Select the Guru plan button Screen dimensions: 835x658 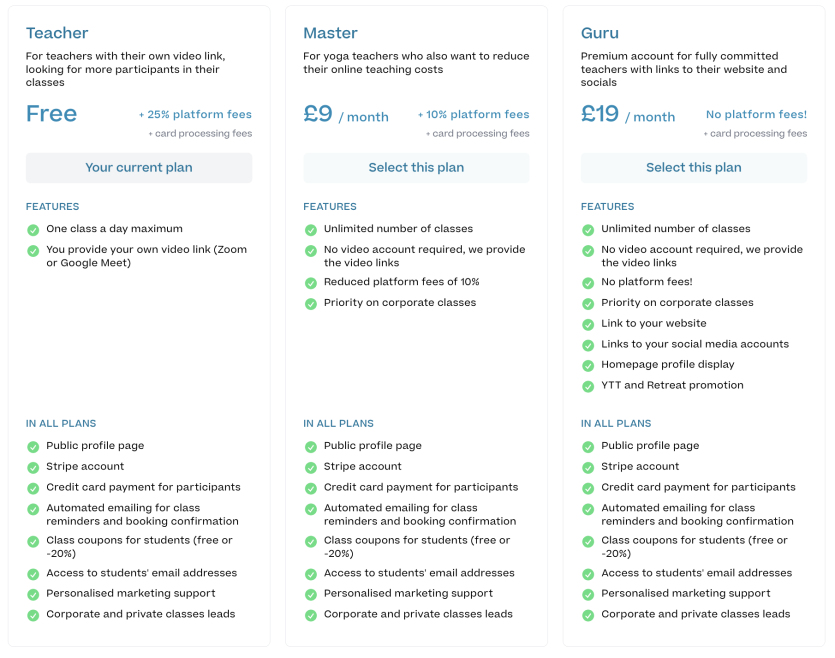pyautogui.click(x=693, y=168)
